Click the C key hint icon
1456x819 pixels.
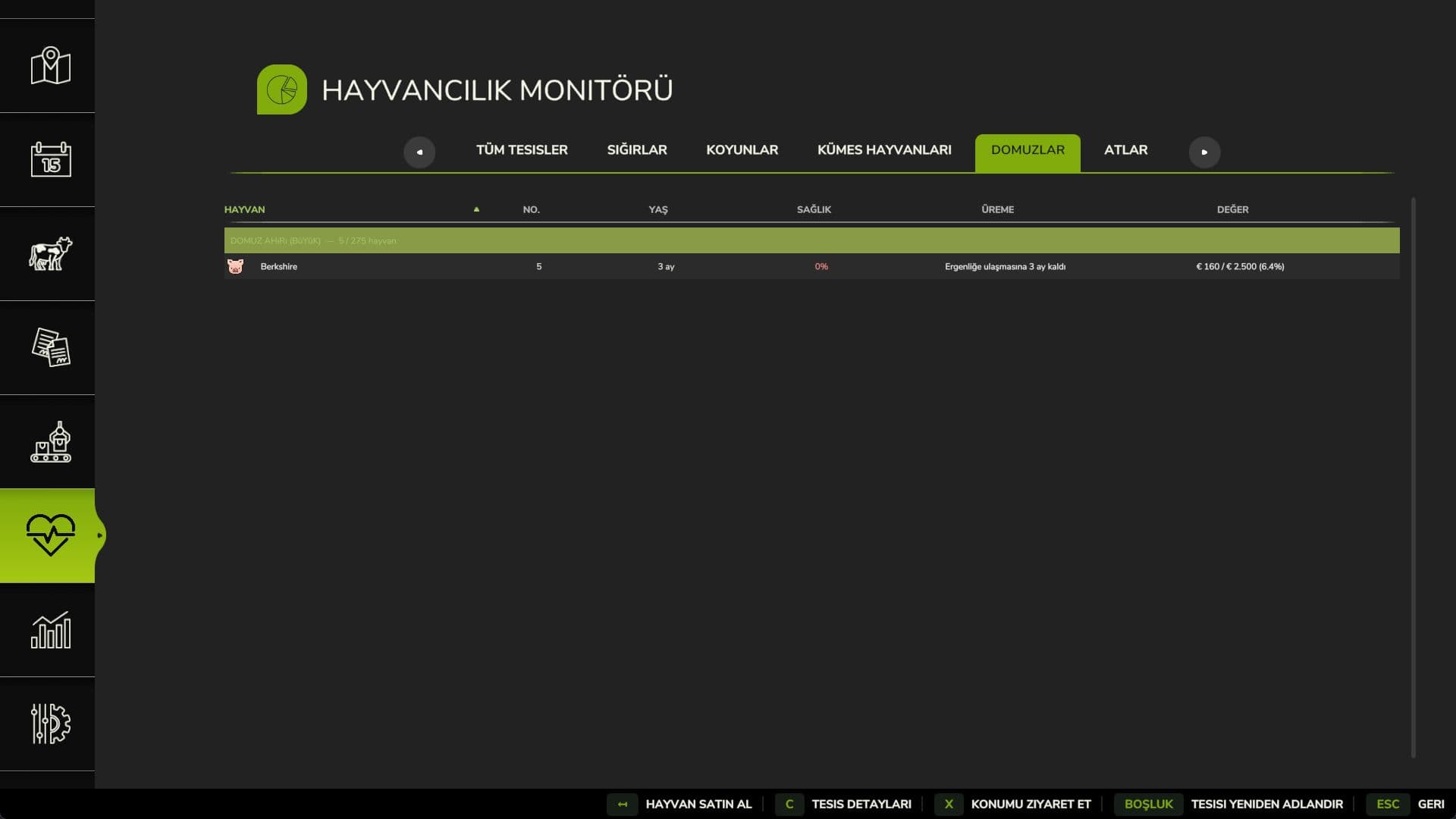[789, 804]
